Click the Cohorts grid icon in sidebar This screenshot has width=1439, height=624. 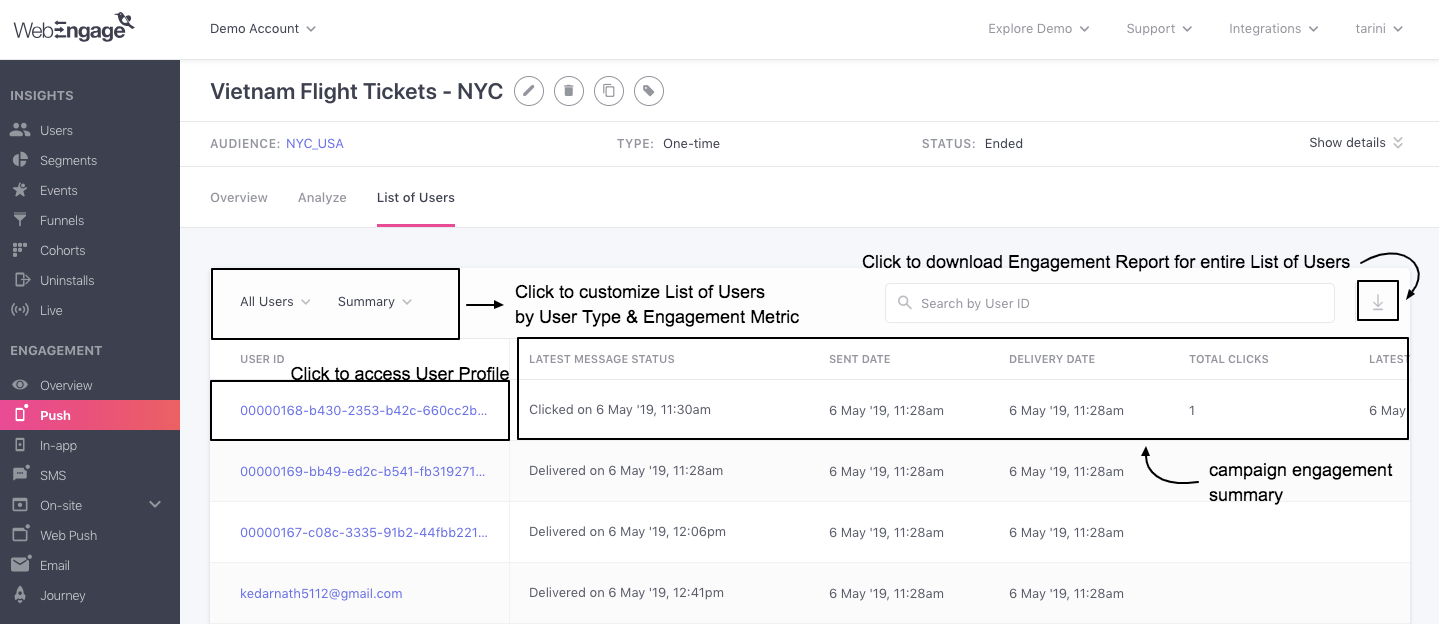pyautogui.click(x=20, y=250)
